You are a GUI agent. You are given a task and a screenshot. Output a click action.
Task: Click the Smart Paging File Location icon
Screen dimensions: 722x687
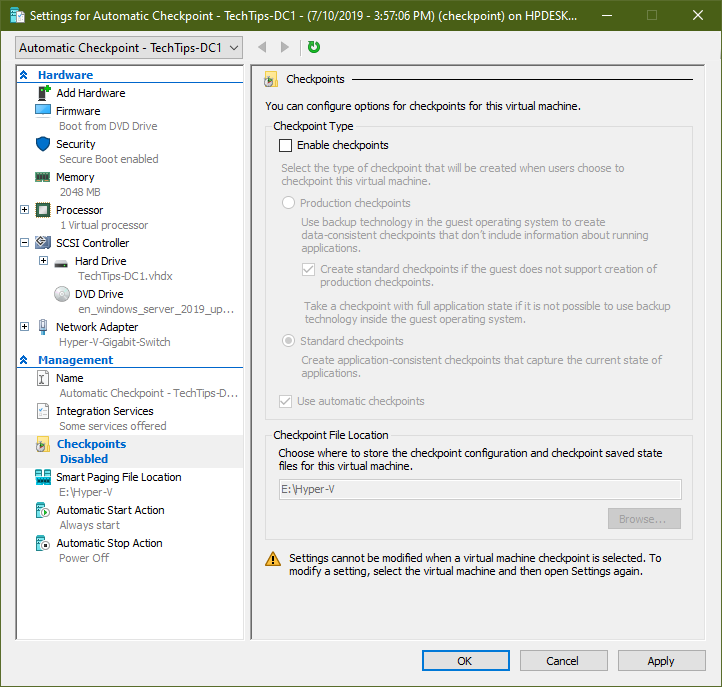tap(43, 477)
